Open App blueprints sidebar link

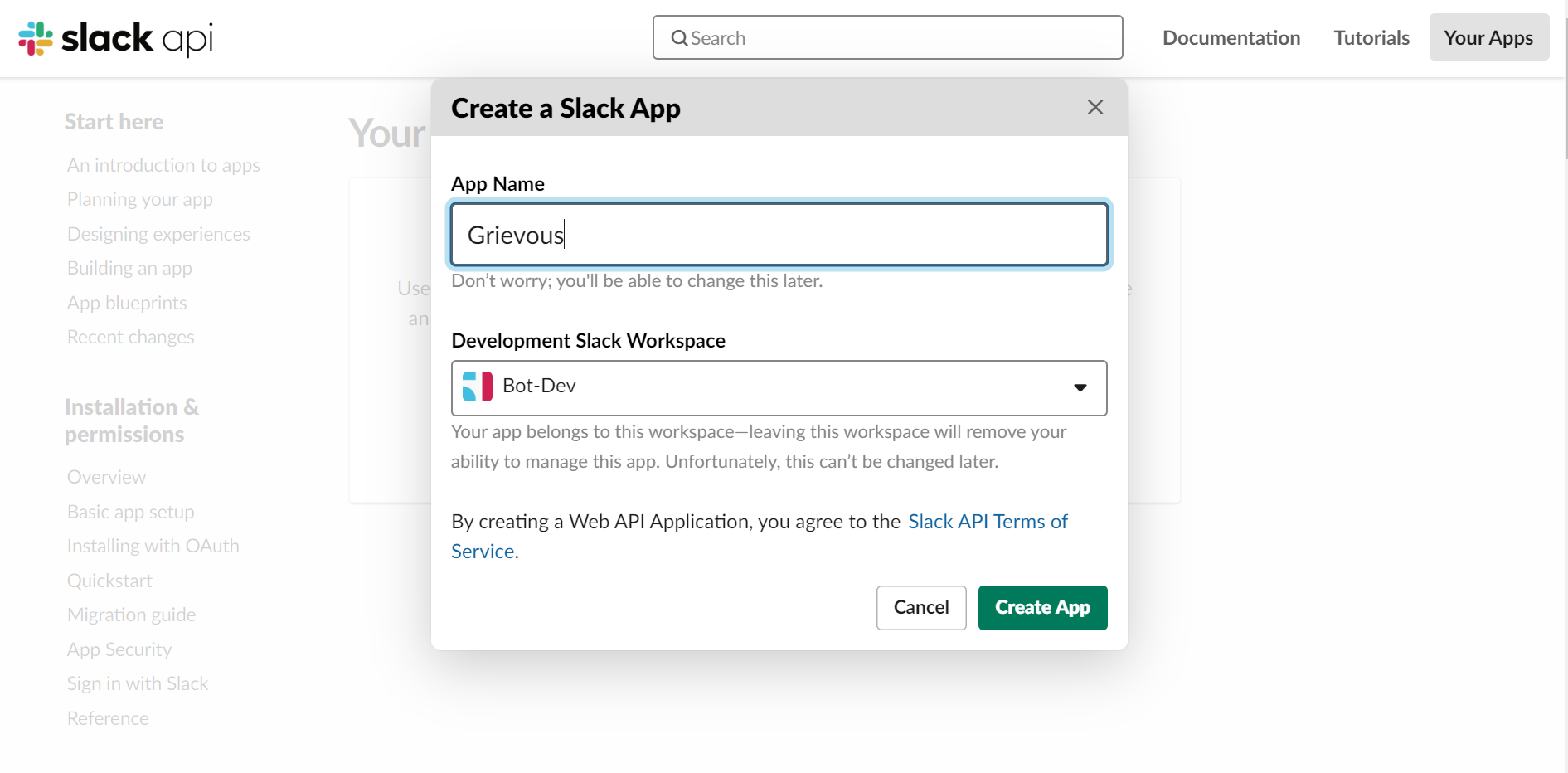[127, 303]
